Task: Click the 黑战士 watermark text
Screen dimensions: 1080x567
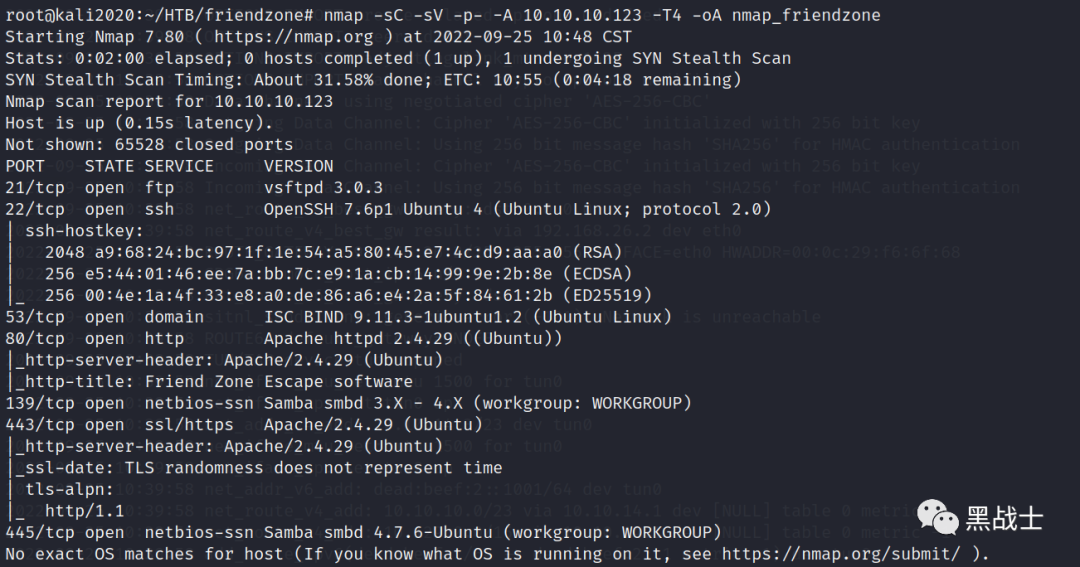Action: coord(1004,518)
